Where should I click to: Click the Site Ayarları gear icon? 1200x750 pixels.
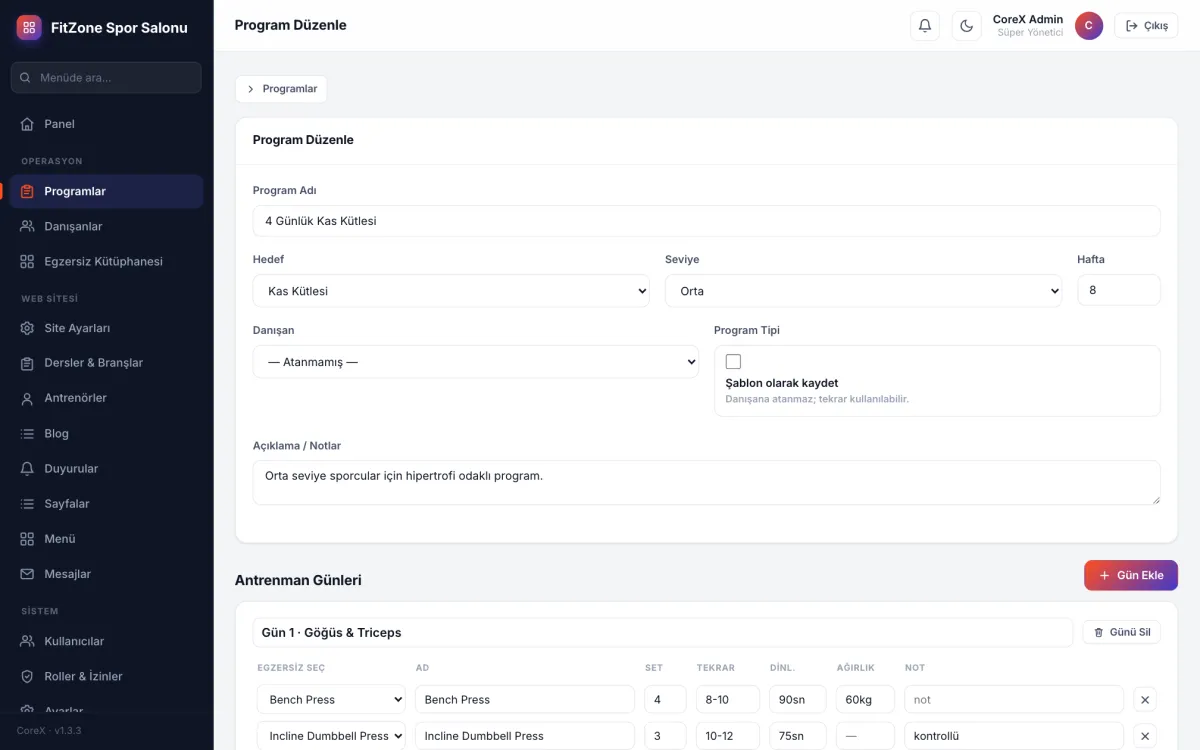(x=27, y=328)
